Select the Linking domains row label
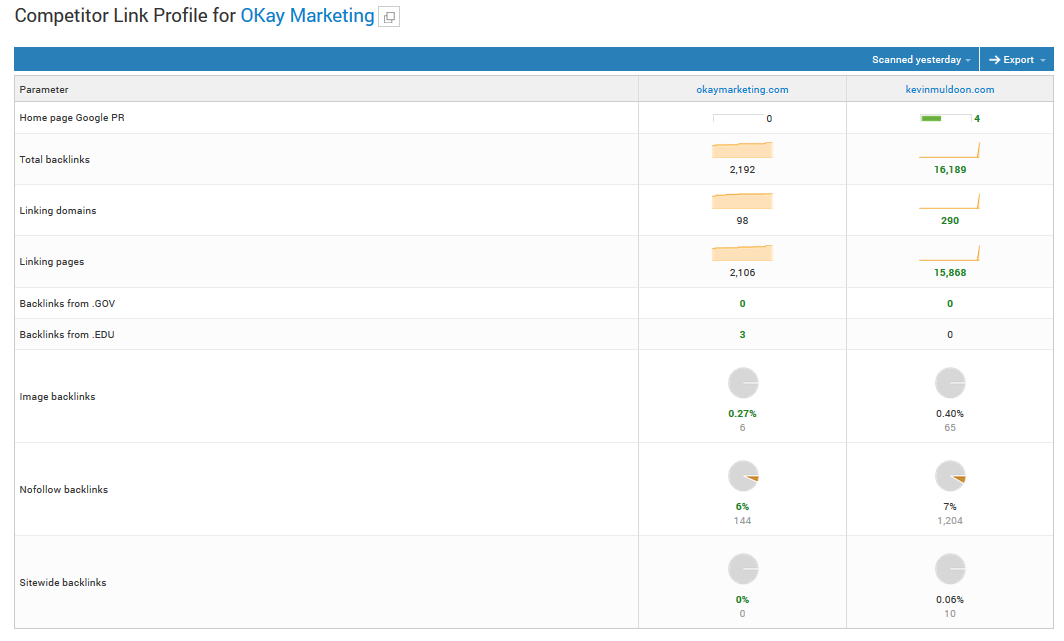 [x=58, y=211]
